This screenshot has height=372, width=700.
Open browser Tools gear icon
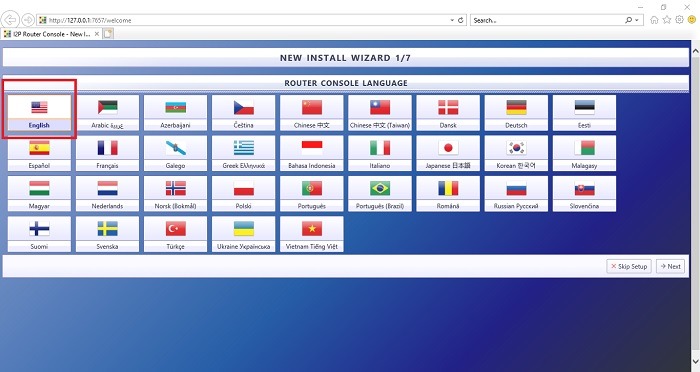point(679,20)
